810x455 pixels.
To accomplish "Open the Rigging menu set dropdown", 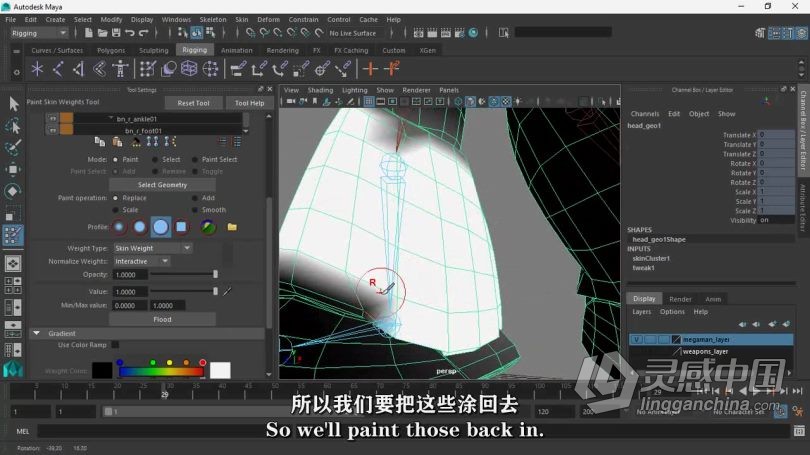I will [39, 33].
